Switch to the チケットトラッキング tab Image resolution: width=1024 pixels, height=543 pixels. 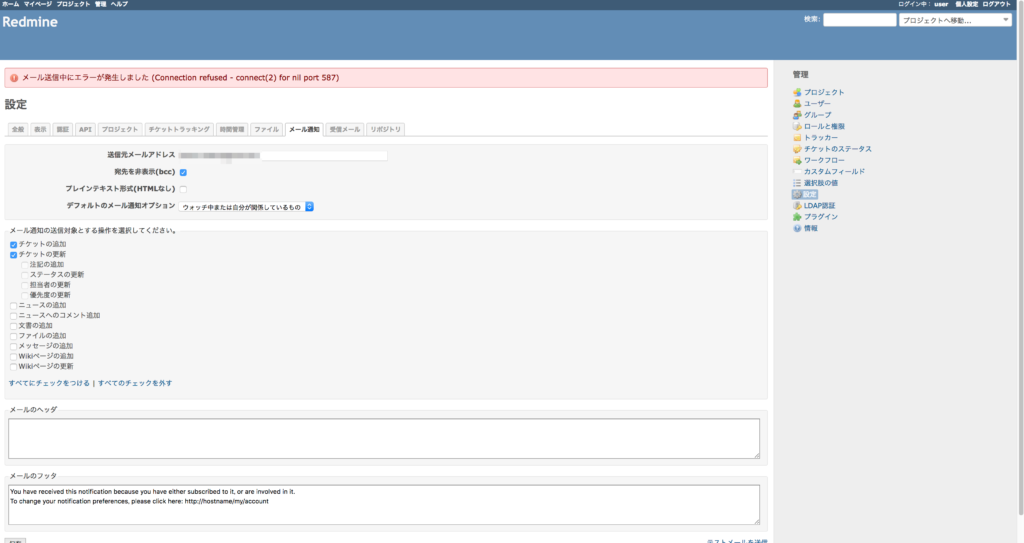pos(179,130)
